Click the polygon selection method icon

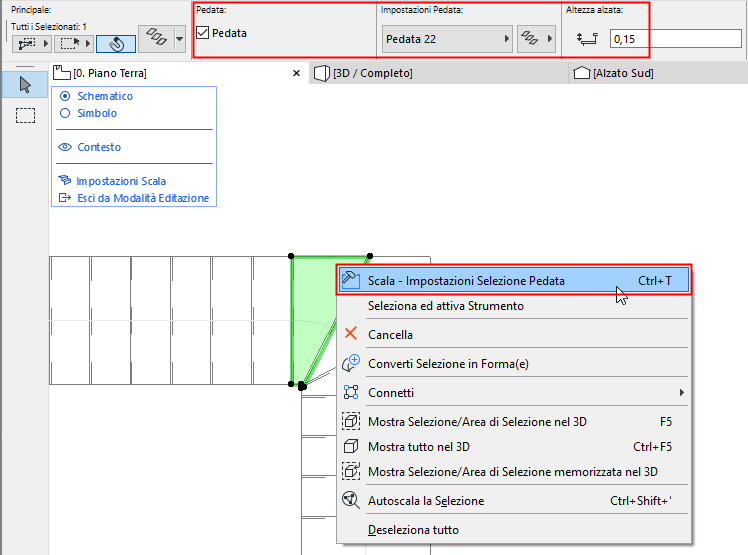pyautogui.click(x=27, y=44)
